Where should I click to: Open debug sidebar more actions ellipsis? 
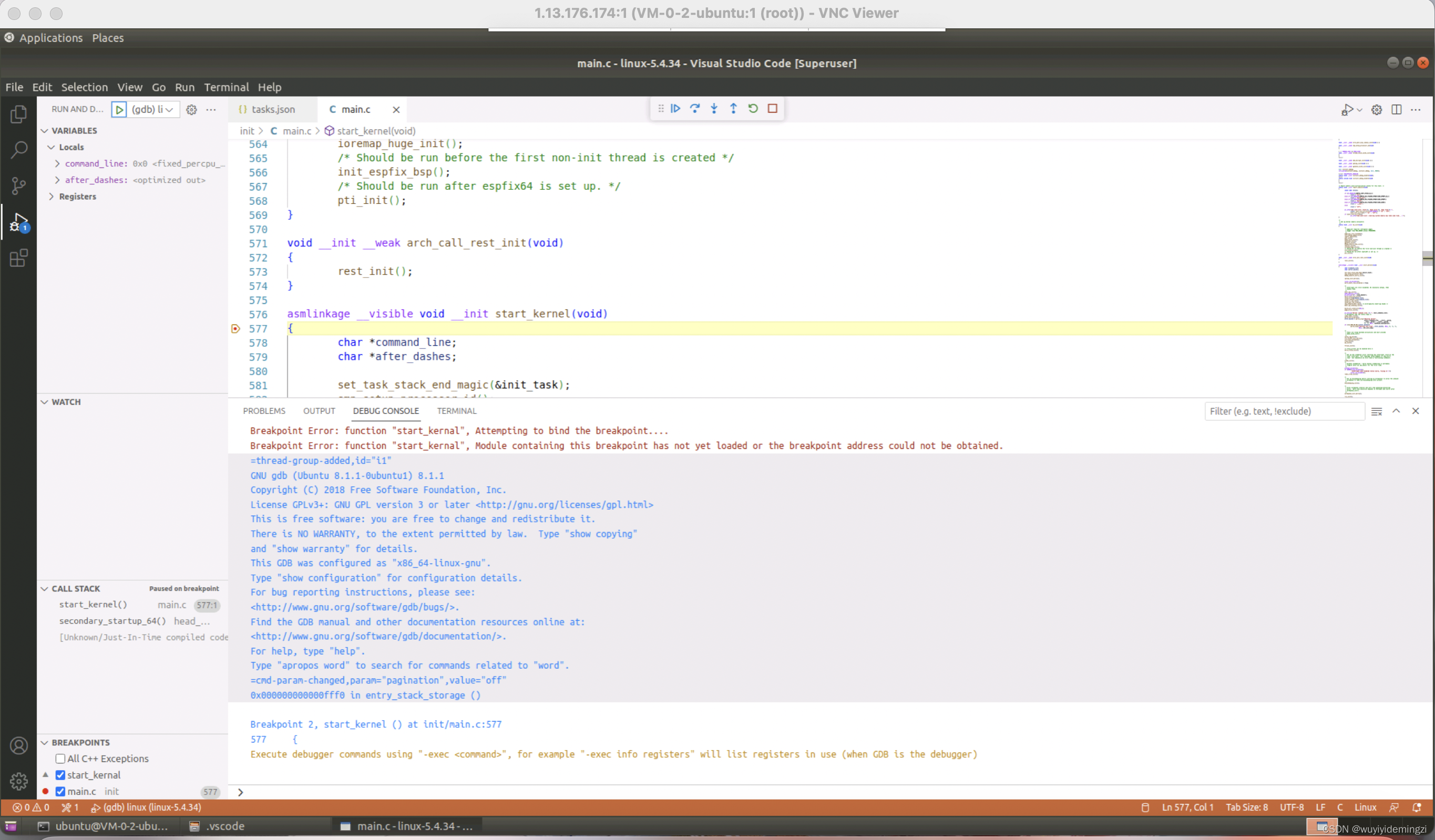pos(211,109)
